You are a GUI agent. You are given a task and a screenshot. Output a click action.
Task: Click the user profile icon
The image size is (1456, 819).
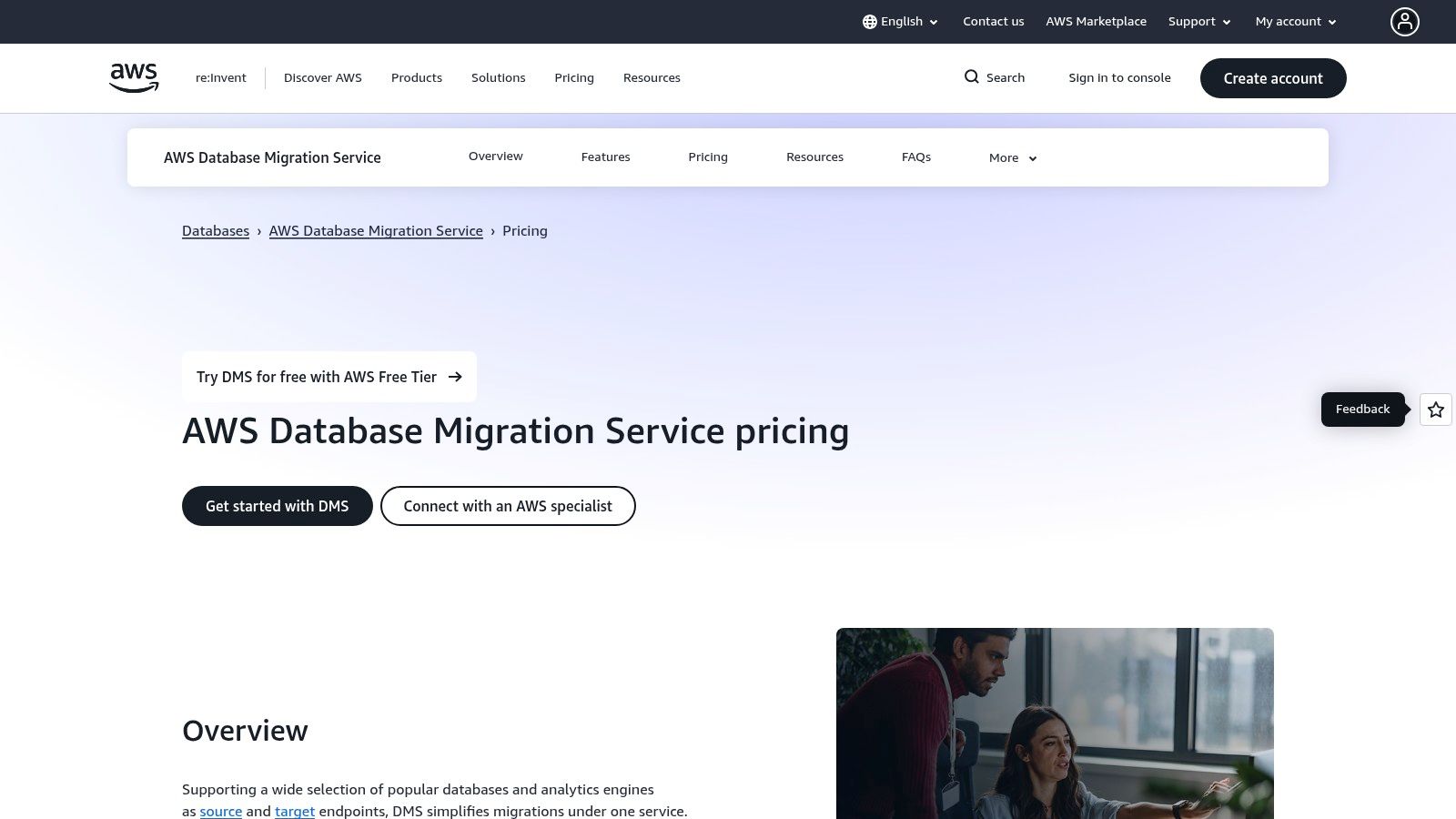point(1405,21)
